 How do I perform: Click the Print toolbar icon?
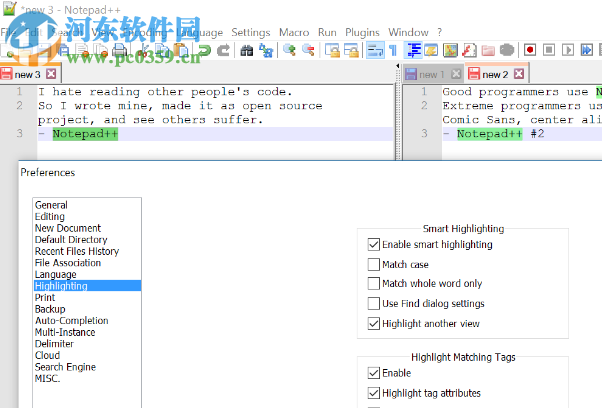pos(121,50)
